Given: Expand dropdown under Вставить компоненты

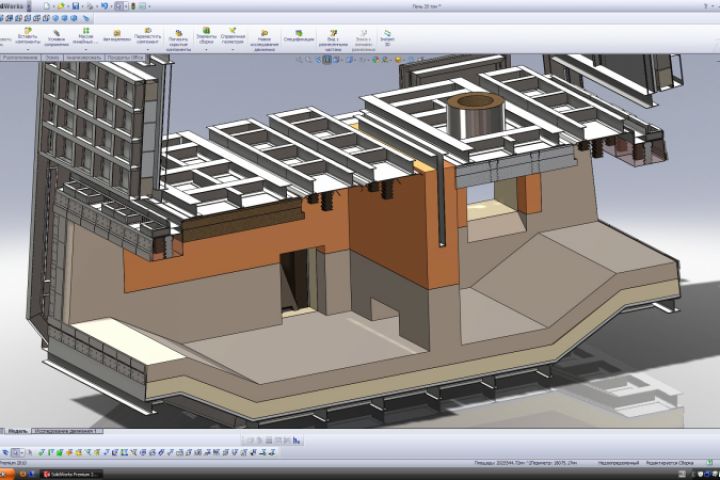Looking at the screenshot, I should pos(28,49).
